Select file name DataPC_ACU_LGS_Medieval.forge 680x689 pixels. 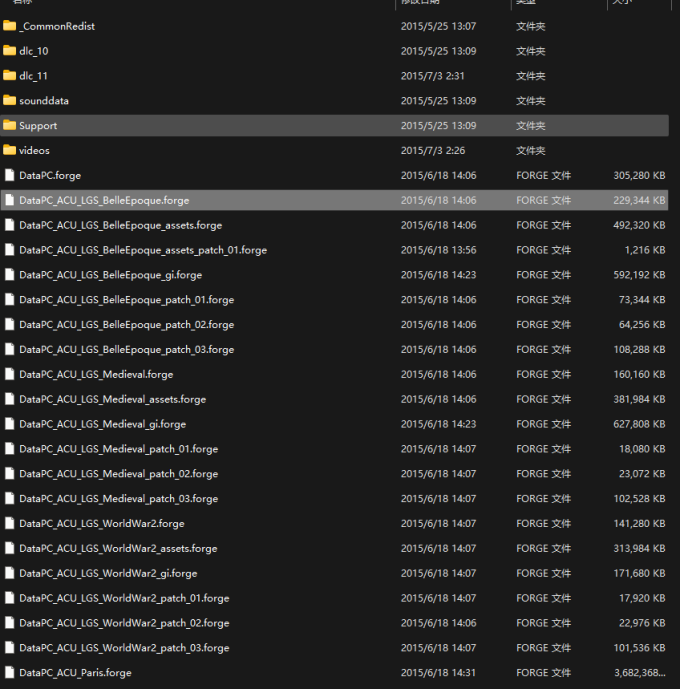pyautogui.click(x=96, y=374)
